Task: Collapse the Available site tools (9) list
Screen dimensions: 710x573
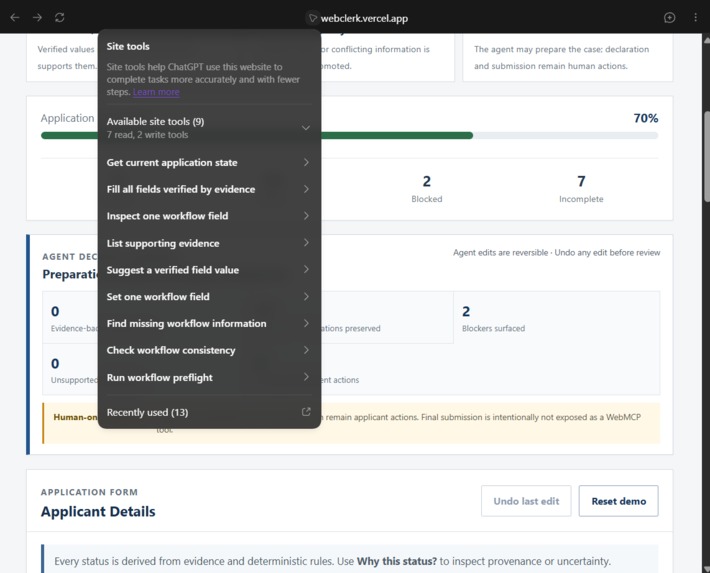Action: (306, 128)
